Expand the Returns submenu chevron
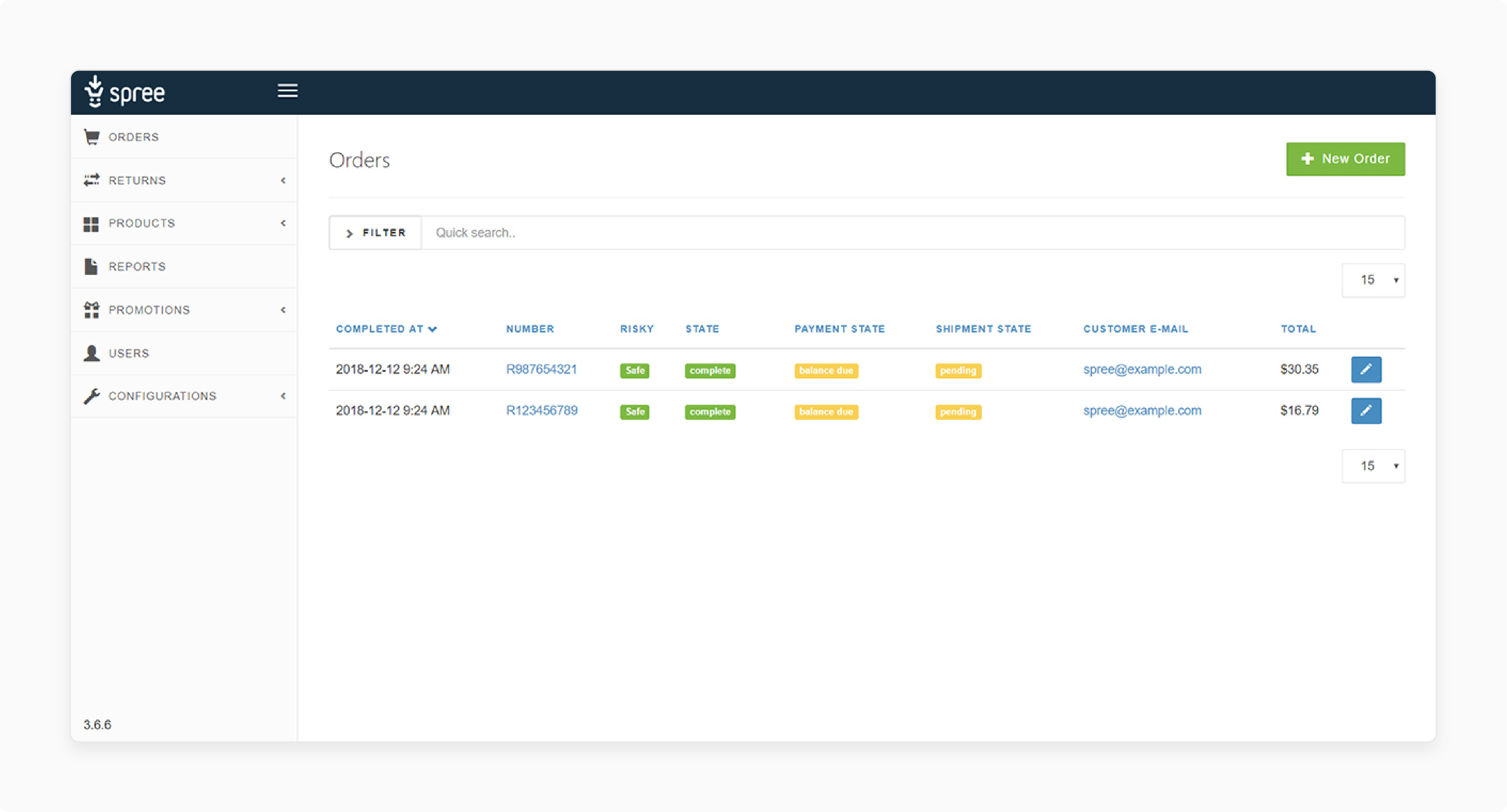This screenshot has width=1507, height=812. pyautogui.click(x=283, y=180)
